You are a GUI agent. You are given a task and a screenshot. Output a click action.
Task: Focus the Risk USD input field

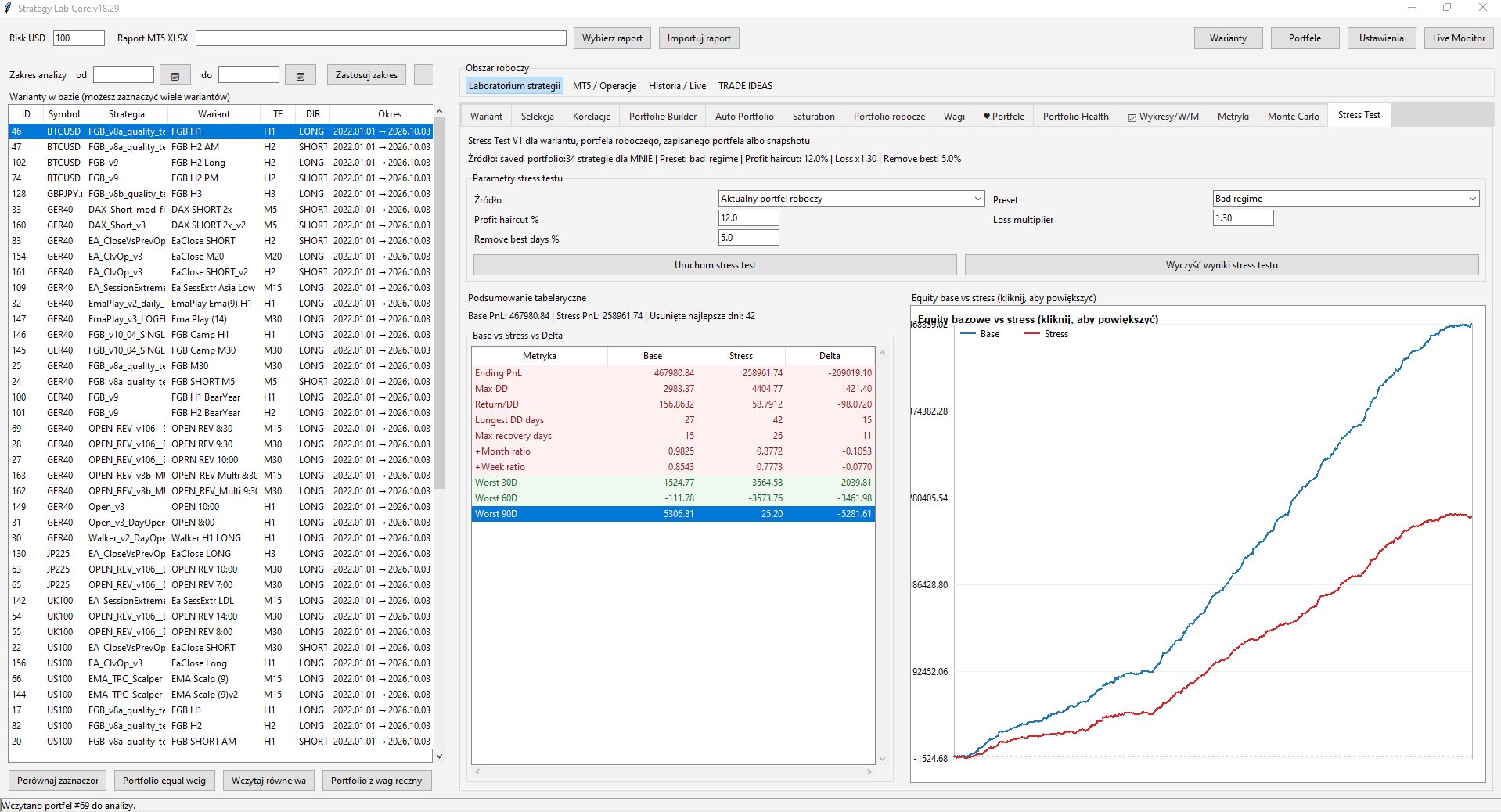point(79,38)
